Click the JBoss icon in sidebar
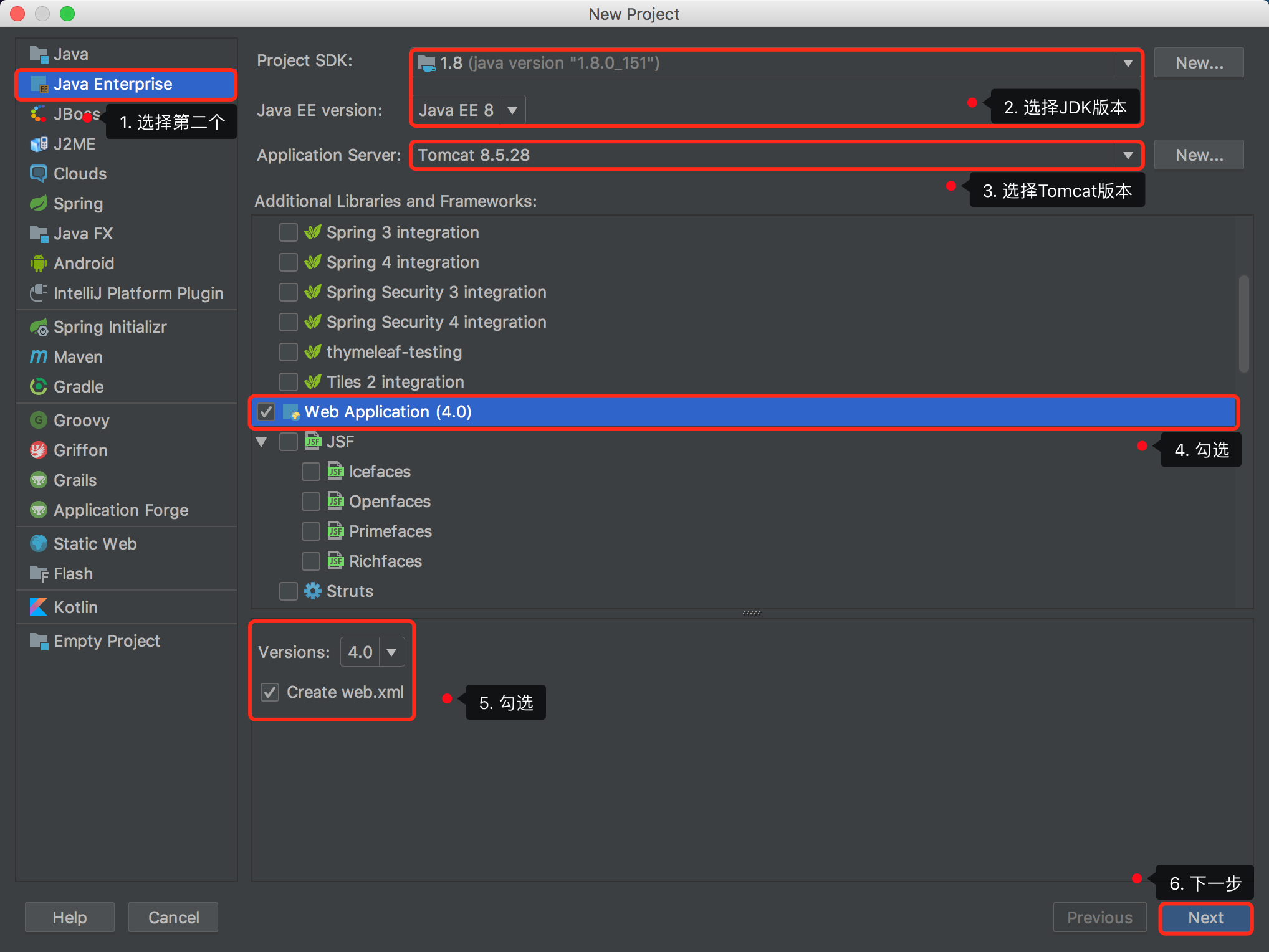Screen dimensions: 1269x952 click(39, 114)
